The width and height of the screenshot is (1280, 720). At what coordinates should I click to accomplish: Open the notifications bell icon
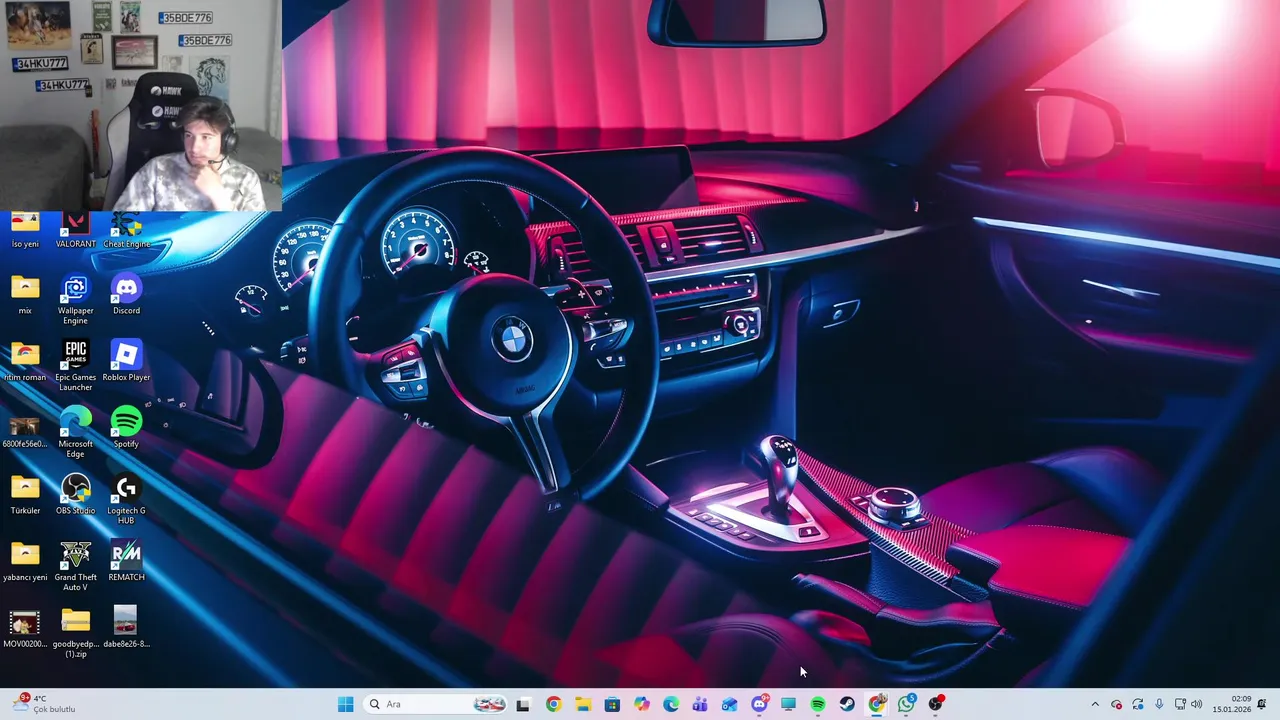tap(1262, 704)
